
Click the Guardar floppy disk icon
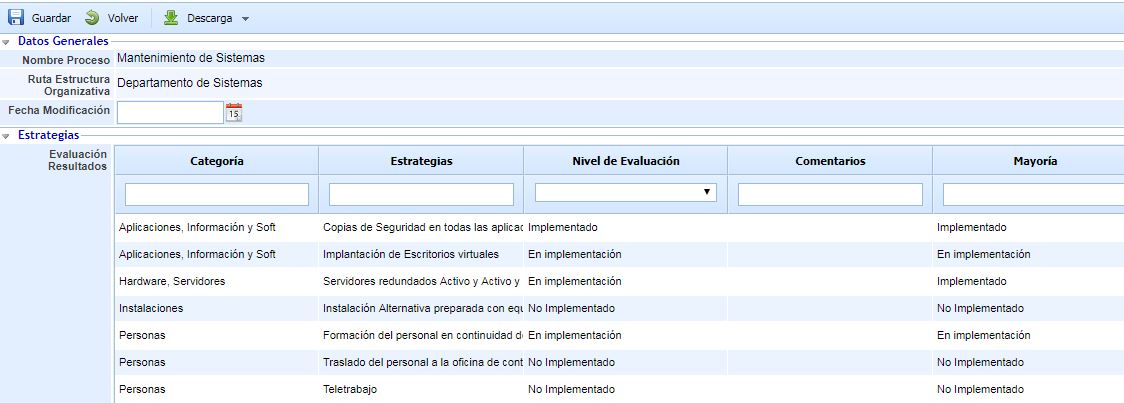point(16,18)
